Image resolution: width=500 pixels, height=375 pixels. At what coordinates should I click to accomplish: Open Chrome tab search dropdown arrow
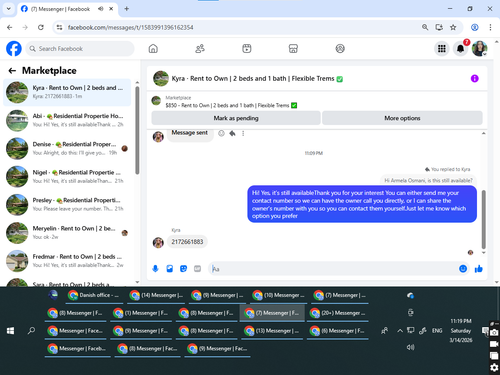pos(9,9)
